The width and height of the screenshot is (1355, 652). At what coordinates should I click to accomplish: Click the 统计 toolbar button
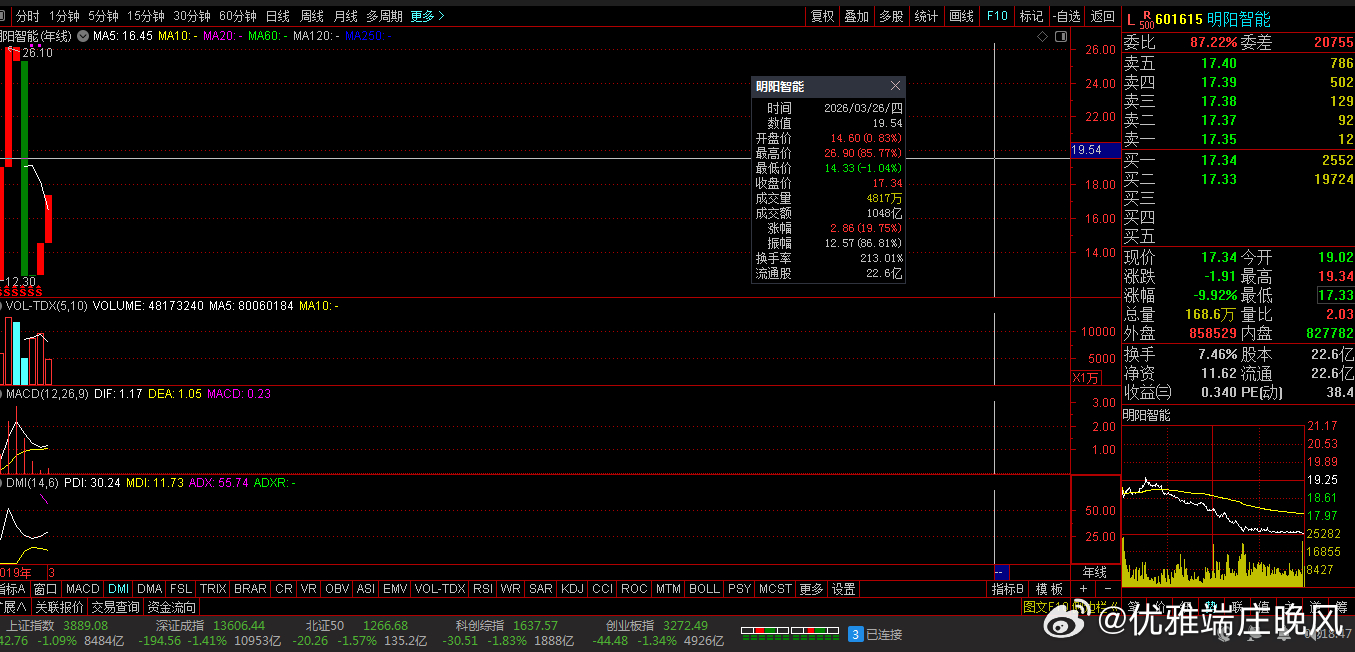tap(926, 16)
